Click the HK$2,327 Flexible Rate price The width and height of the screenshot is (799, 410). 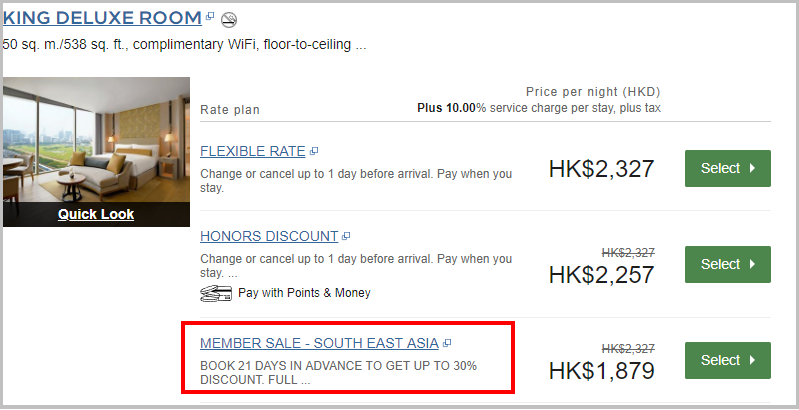pyautogui.click(x=601, y=169)
